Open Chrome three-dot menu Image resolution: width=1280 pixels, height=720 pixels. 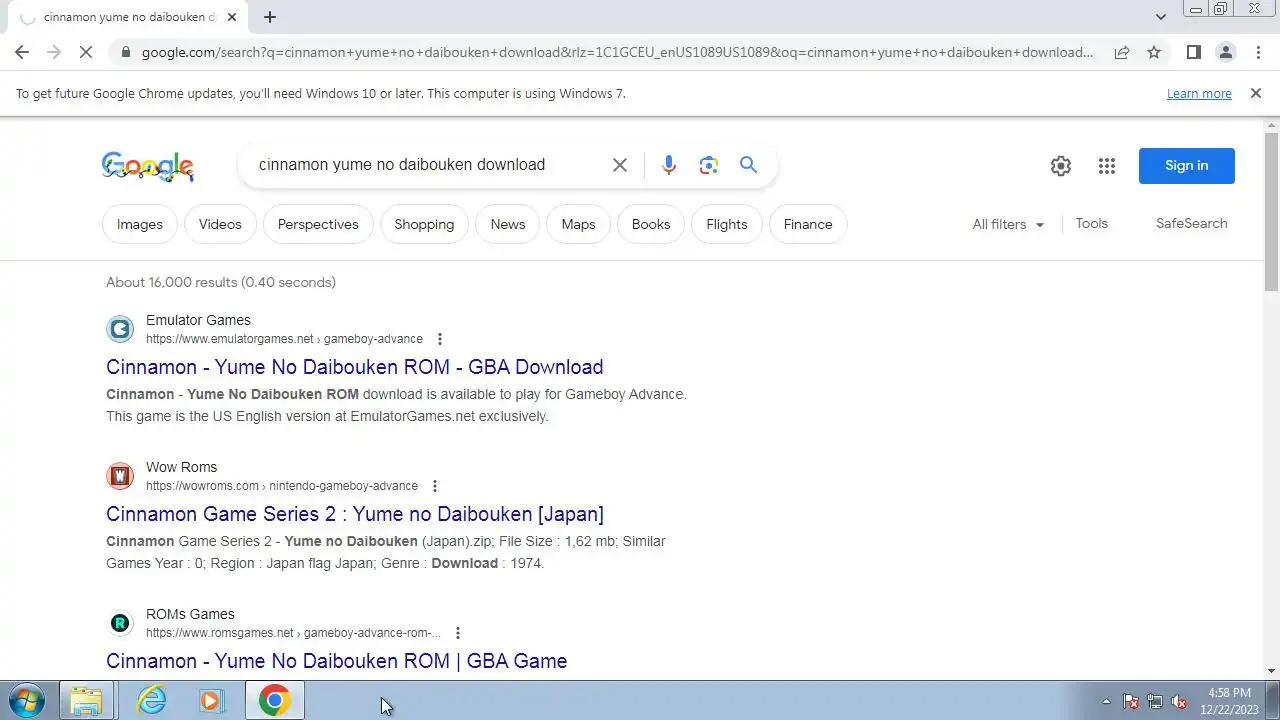[1257, 52]
